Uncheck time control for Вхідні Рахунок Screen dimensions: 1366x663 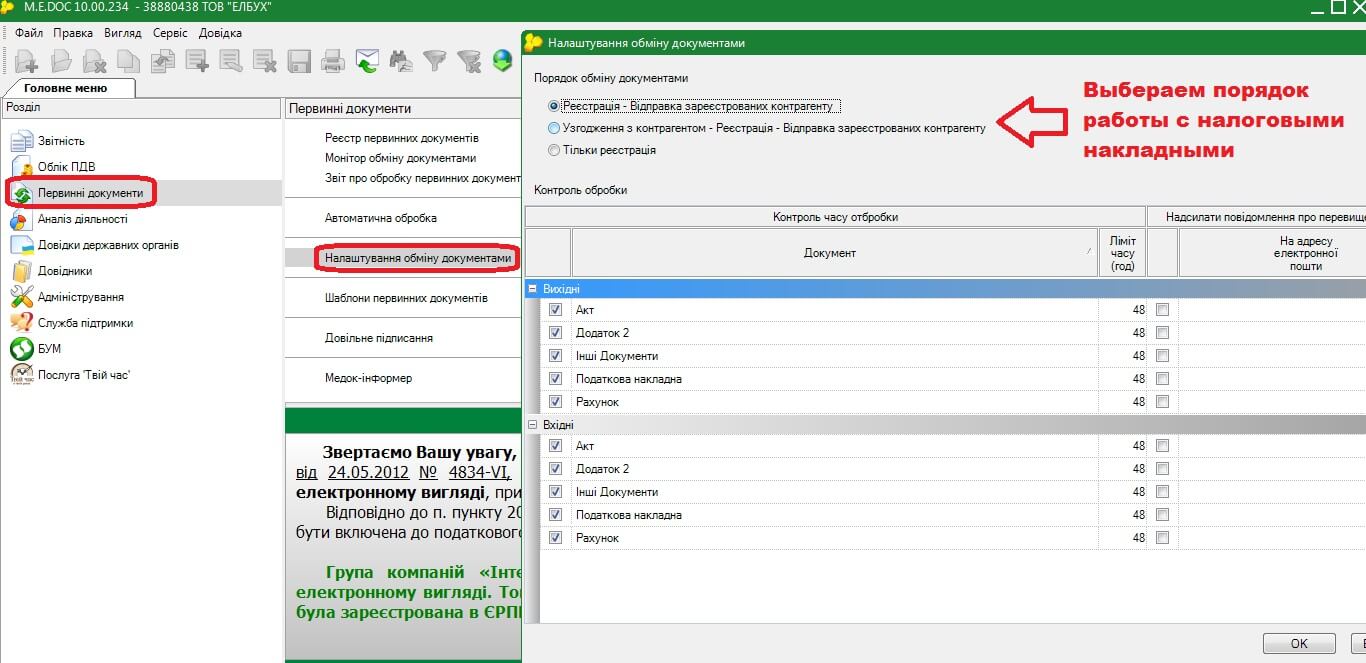pos(556,538)
